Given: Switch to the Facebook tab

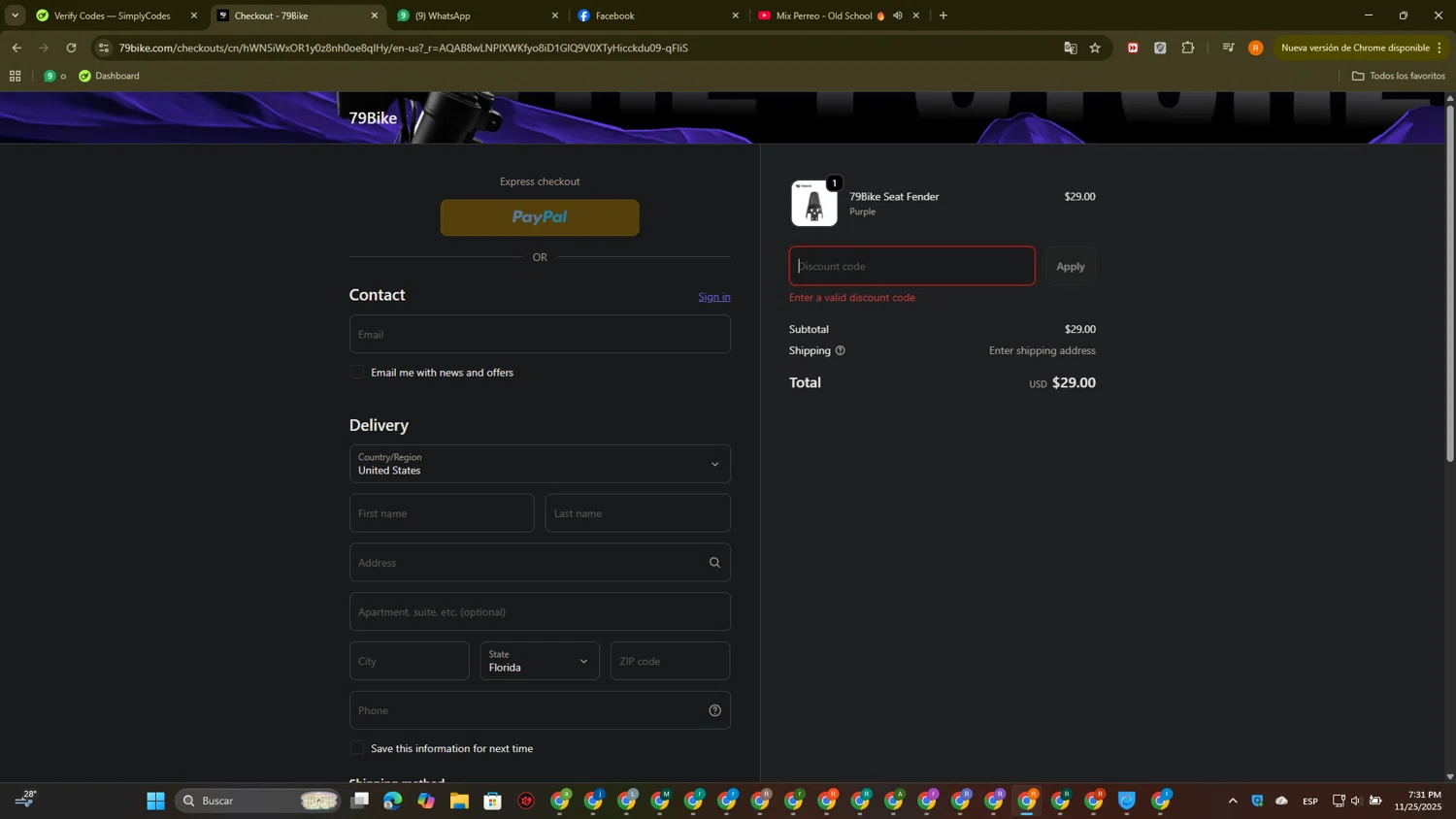Looking at the screenshot, I should point(658,16).
